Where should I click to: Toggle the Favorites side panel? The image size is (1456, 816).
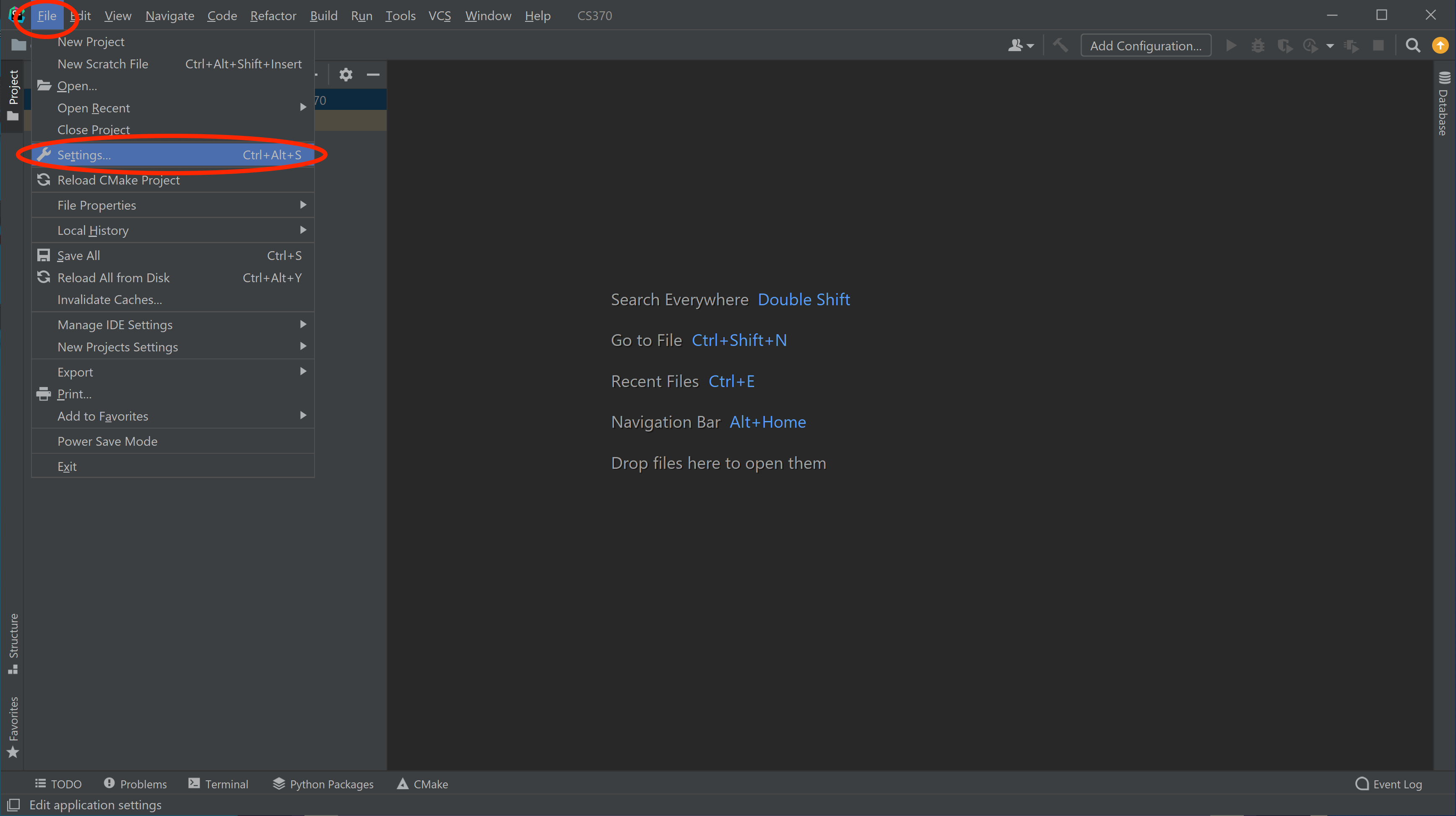tap(13, 727)
